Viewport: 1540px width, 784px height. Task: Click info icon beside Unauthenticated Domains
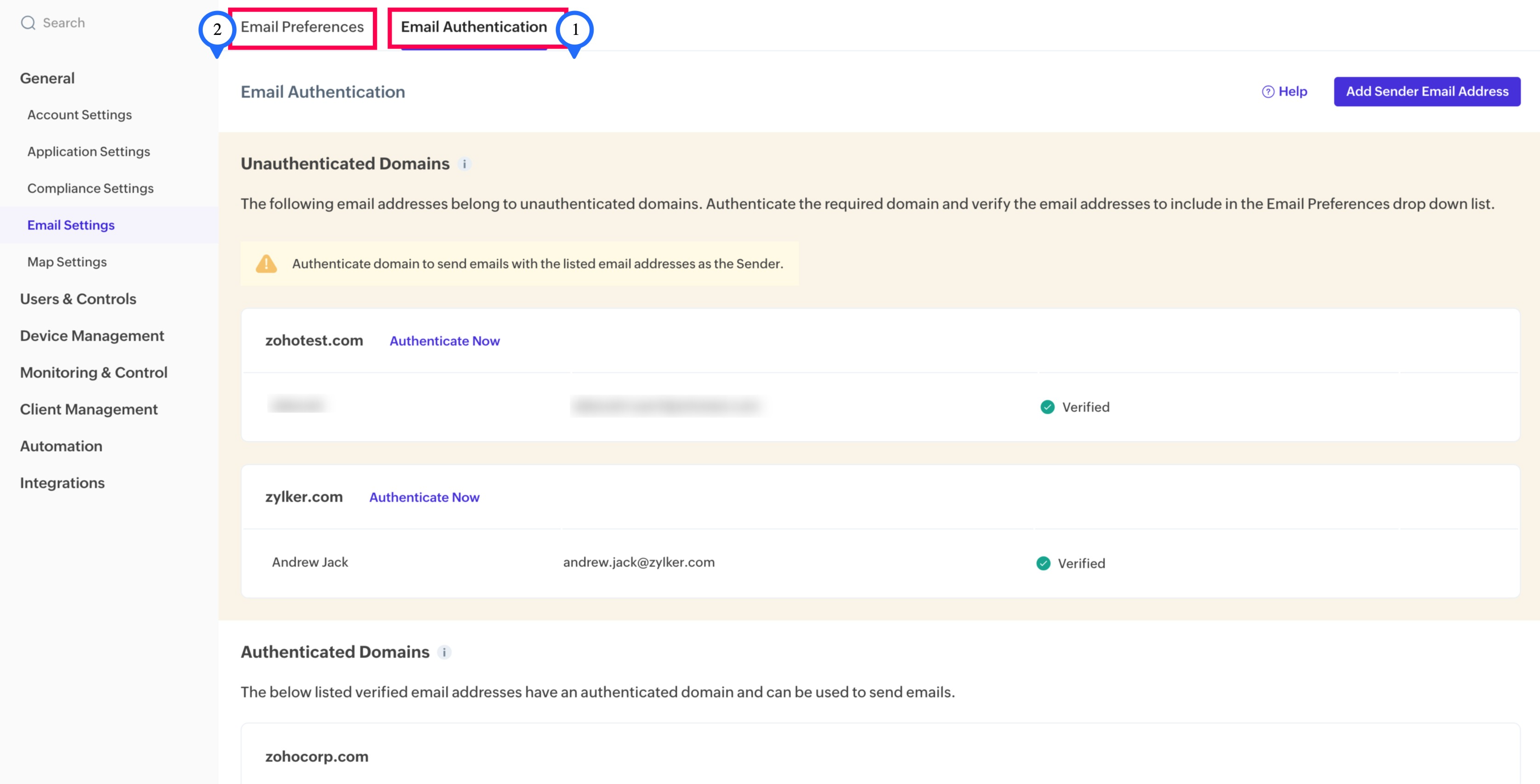click(x=464, y=164)
